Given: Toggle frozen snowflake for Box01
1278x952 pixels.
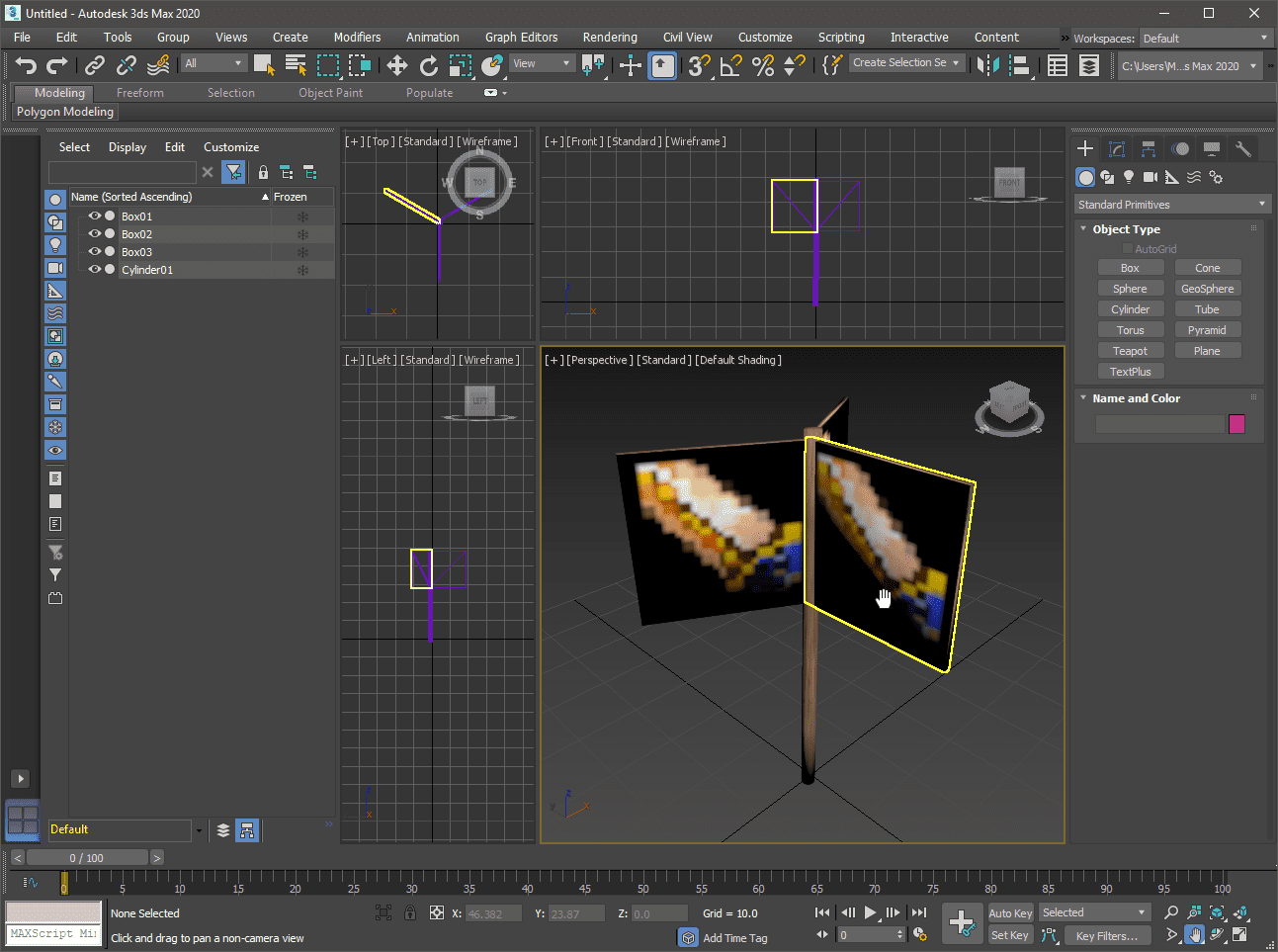Looking at the screenshot, I should pyautogui.click(x=302, y=216).
